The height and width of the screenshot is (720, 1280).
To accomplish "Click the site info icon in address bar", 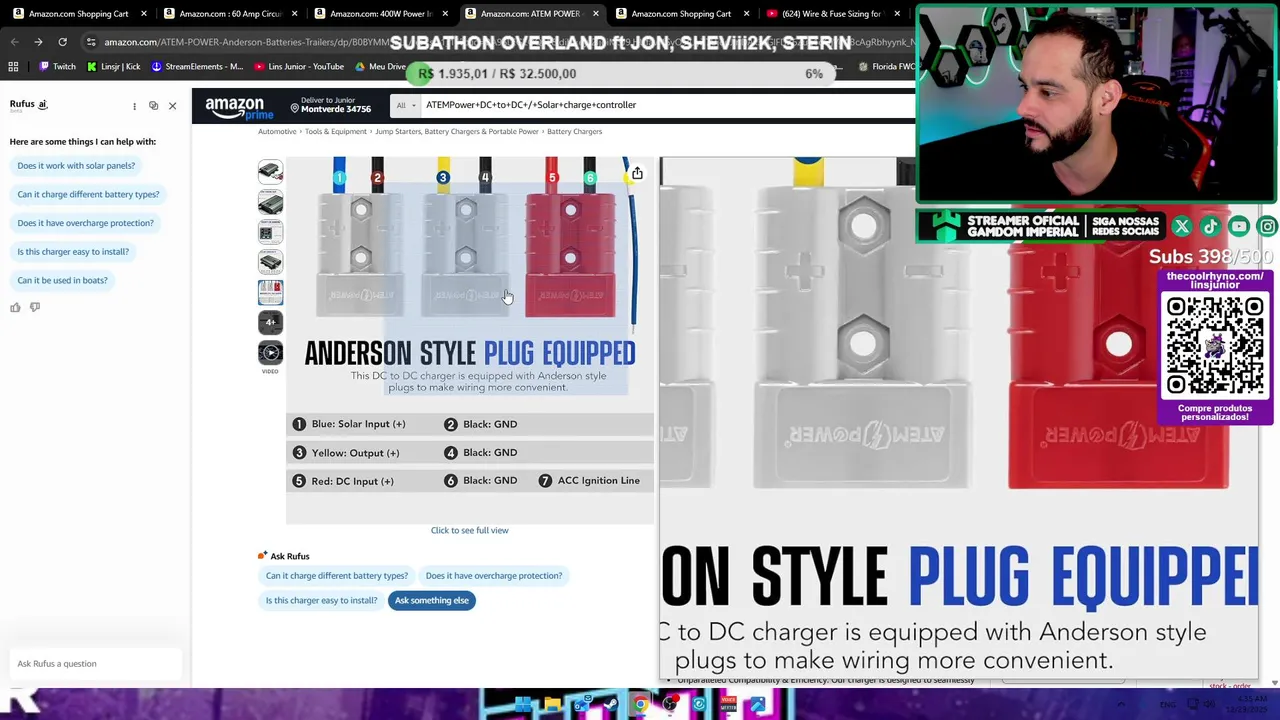I will pos(91,42).
